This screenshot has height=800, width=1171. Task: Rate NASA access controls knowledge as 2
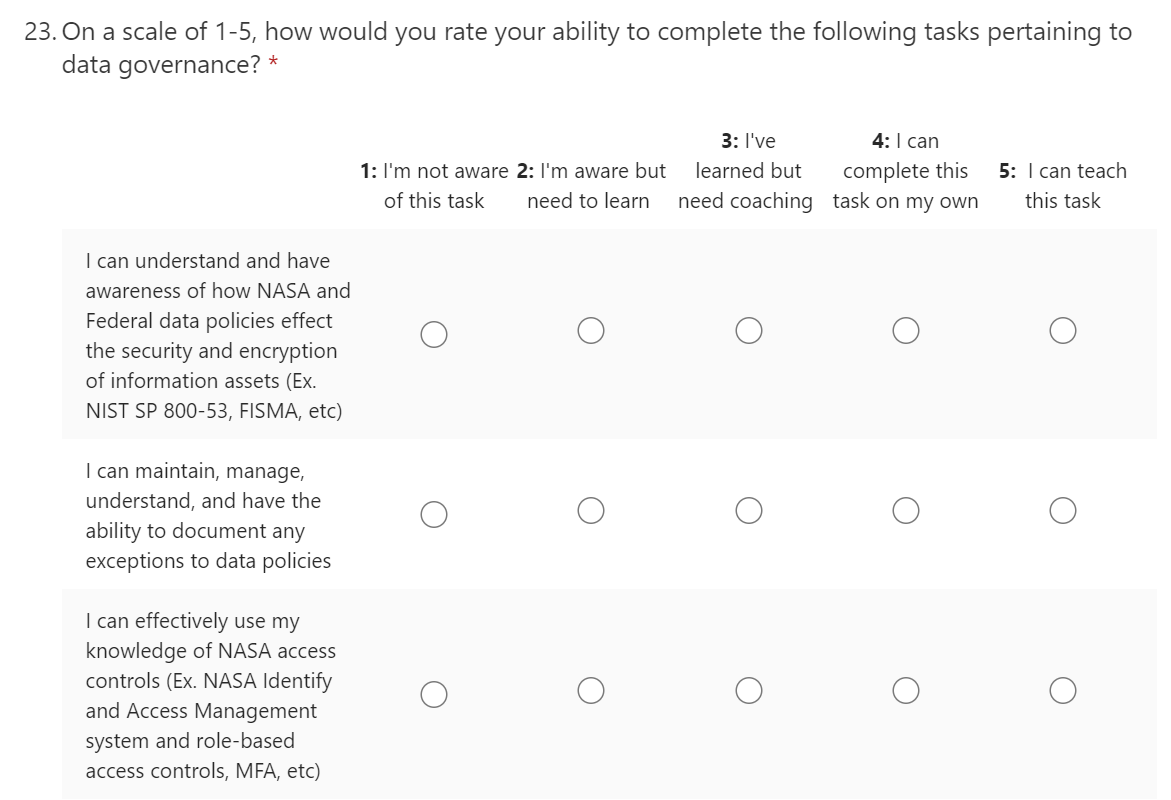click(x=591, y=691)
